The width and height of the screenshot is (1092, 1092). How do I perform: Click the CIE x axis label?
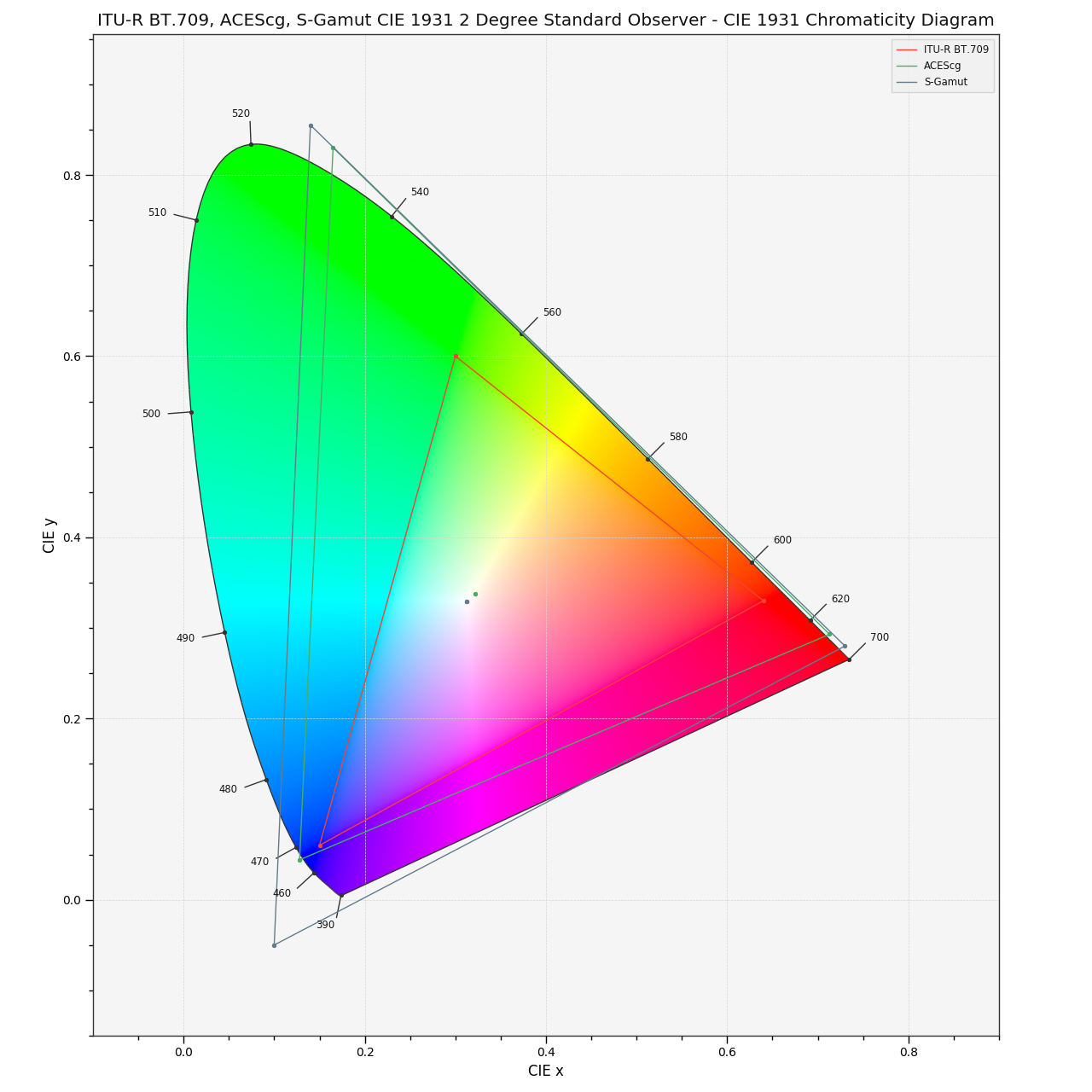coord(546,1071)
